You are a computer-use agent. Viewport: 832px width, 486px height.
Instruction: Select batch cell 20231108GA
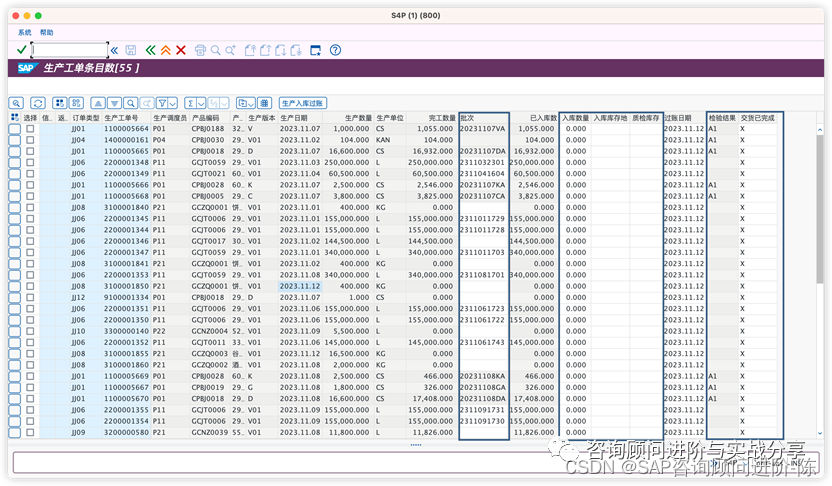(482, 387)
